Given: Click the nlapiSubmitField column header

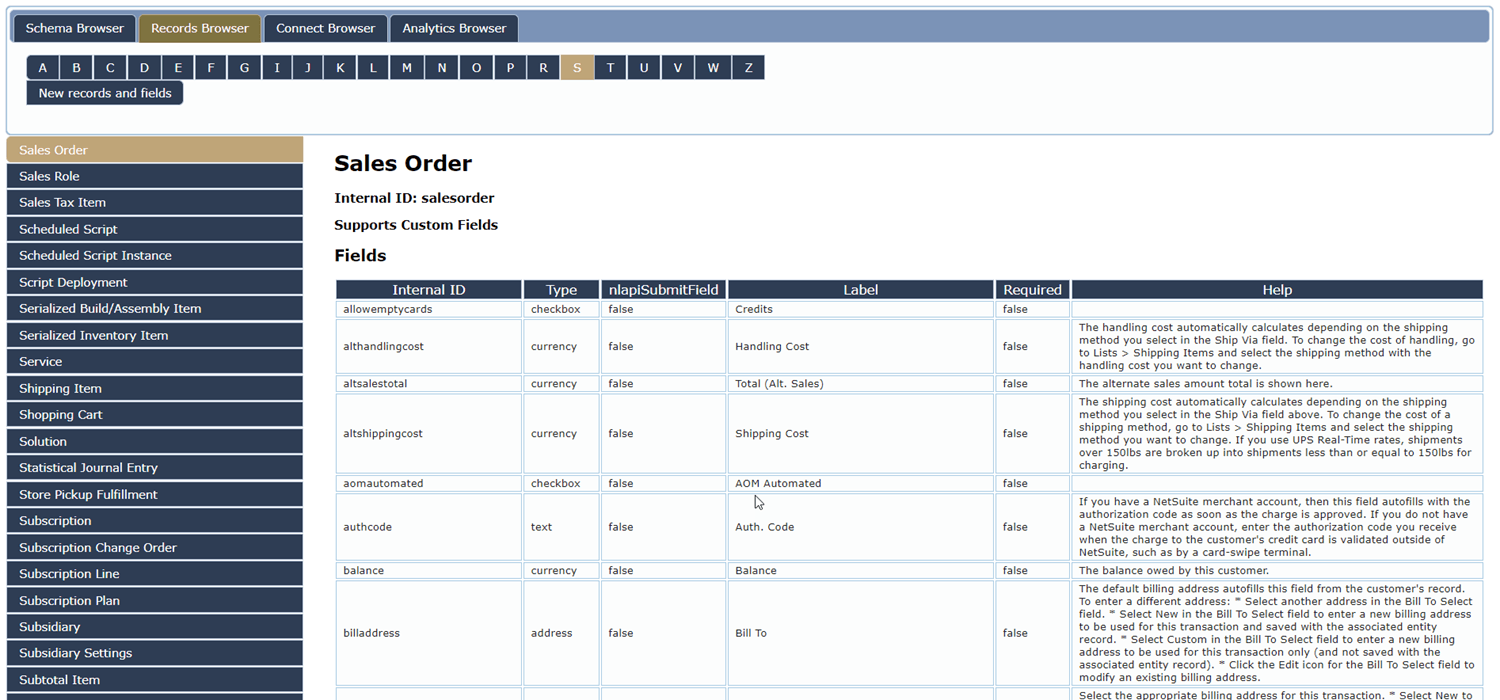Looking at the screenshot, I should [663, 290].
